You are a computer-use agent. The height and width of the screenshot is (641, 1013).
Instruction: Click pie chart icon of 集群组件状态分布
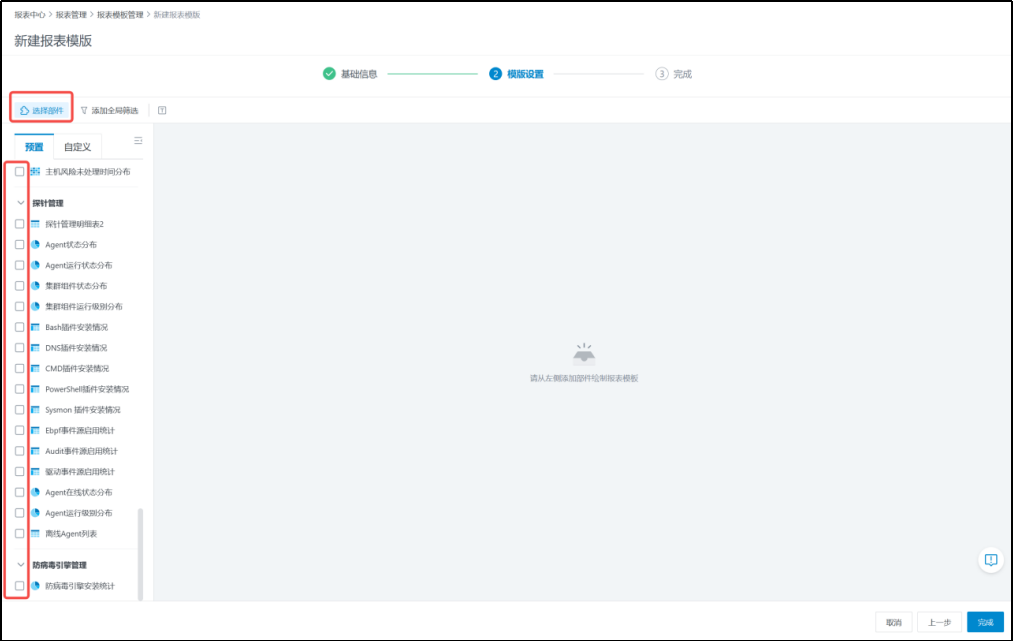(36, 286)
